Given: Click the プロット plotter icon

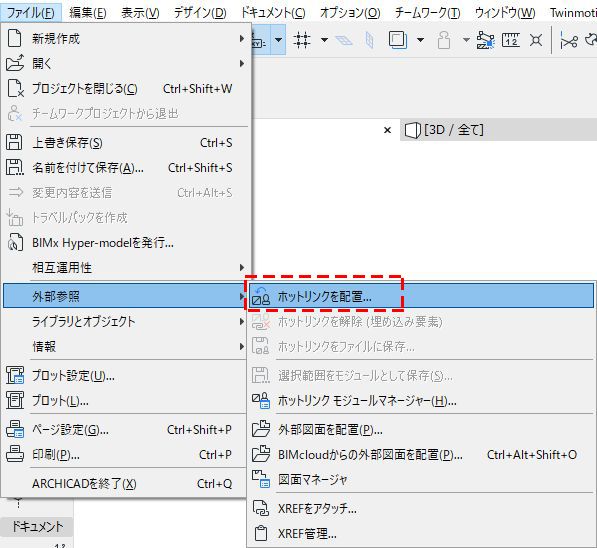Looking at the screenshot, I should tap(15, 400).
